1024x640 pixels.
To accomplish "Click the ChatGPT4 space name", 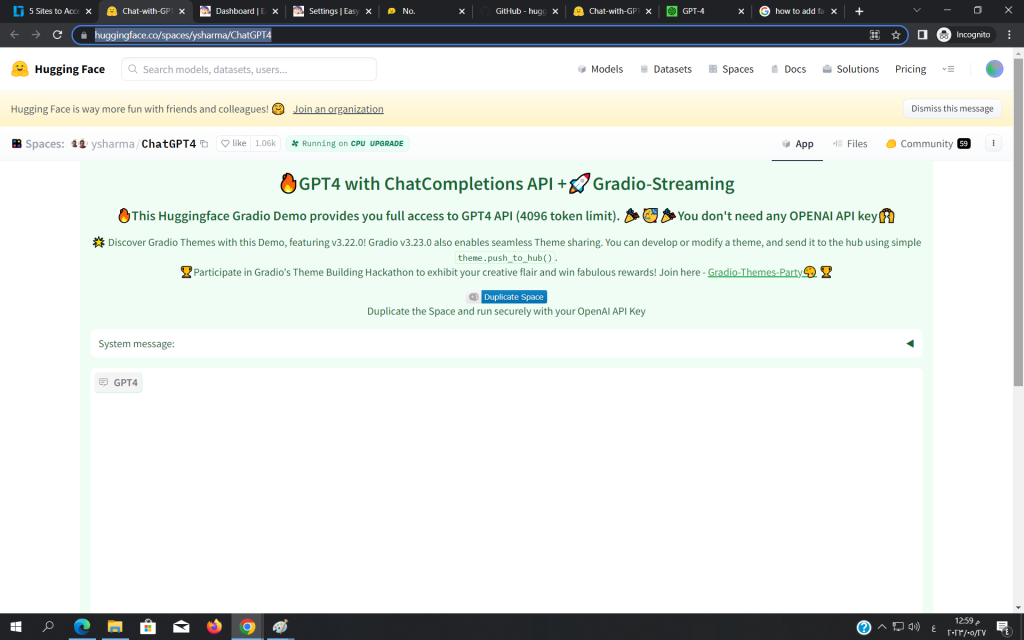I will coord(168,144).
